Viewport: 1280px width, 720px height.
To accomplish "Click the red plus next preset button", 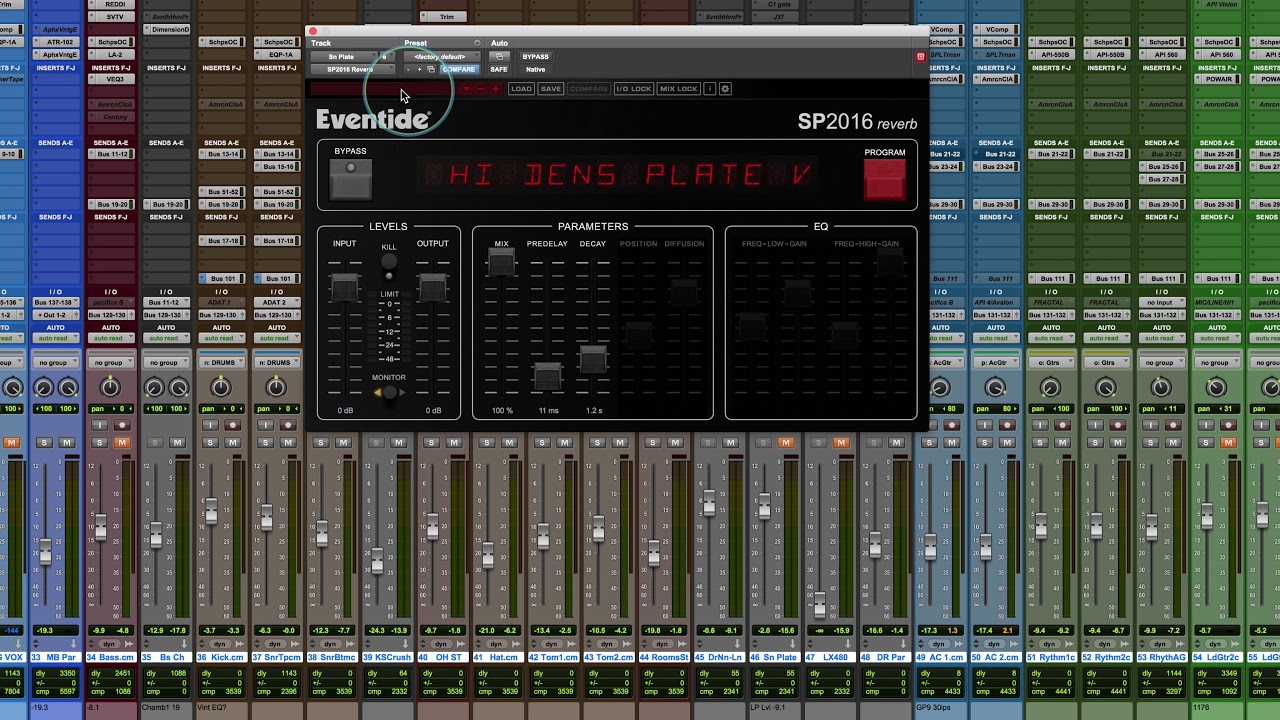I will (496, 89).
